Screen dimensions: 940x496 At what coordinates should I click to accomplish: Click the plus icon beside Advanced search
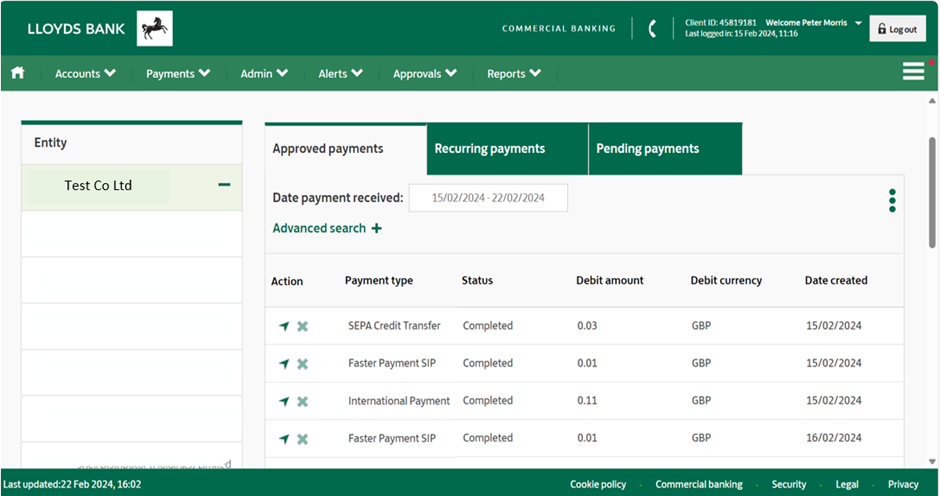pos(376,229)
